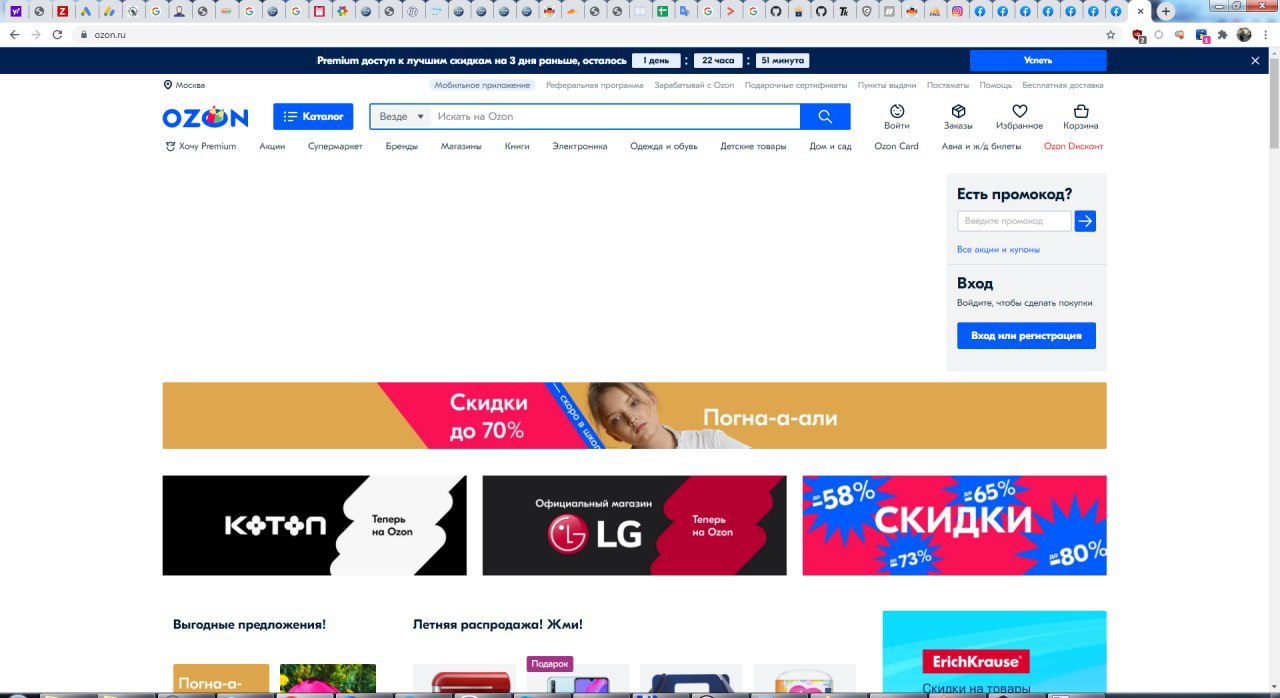The image size is (1280, 698).
Task: Click the Успеть button in banner
Action: (1038, 61)
